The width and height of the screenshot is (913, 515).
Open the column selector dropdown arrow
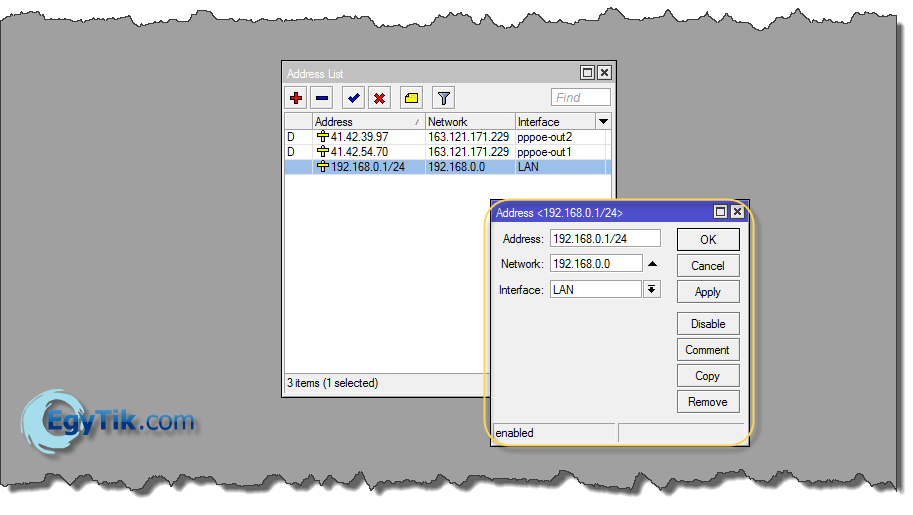(603, 121)
